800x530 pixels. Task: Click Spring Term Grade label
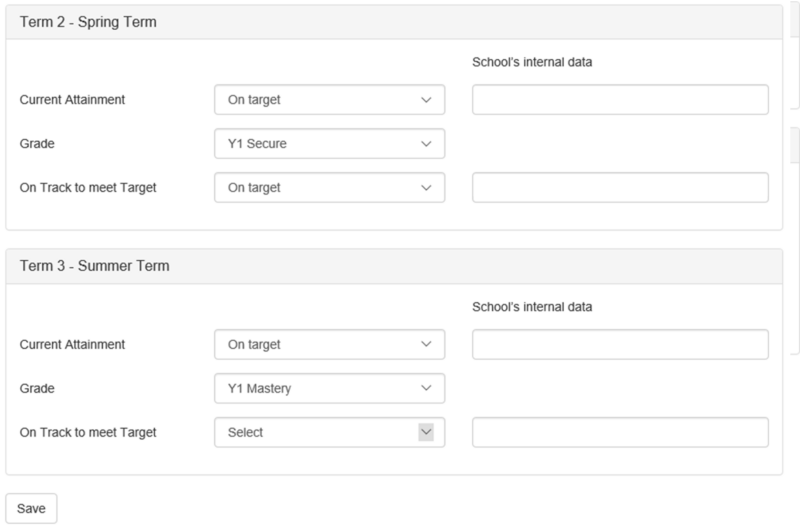pyautogui.click(x=37, y=143)
